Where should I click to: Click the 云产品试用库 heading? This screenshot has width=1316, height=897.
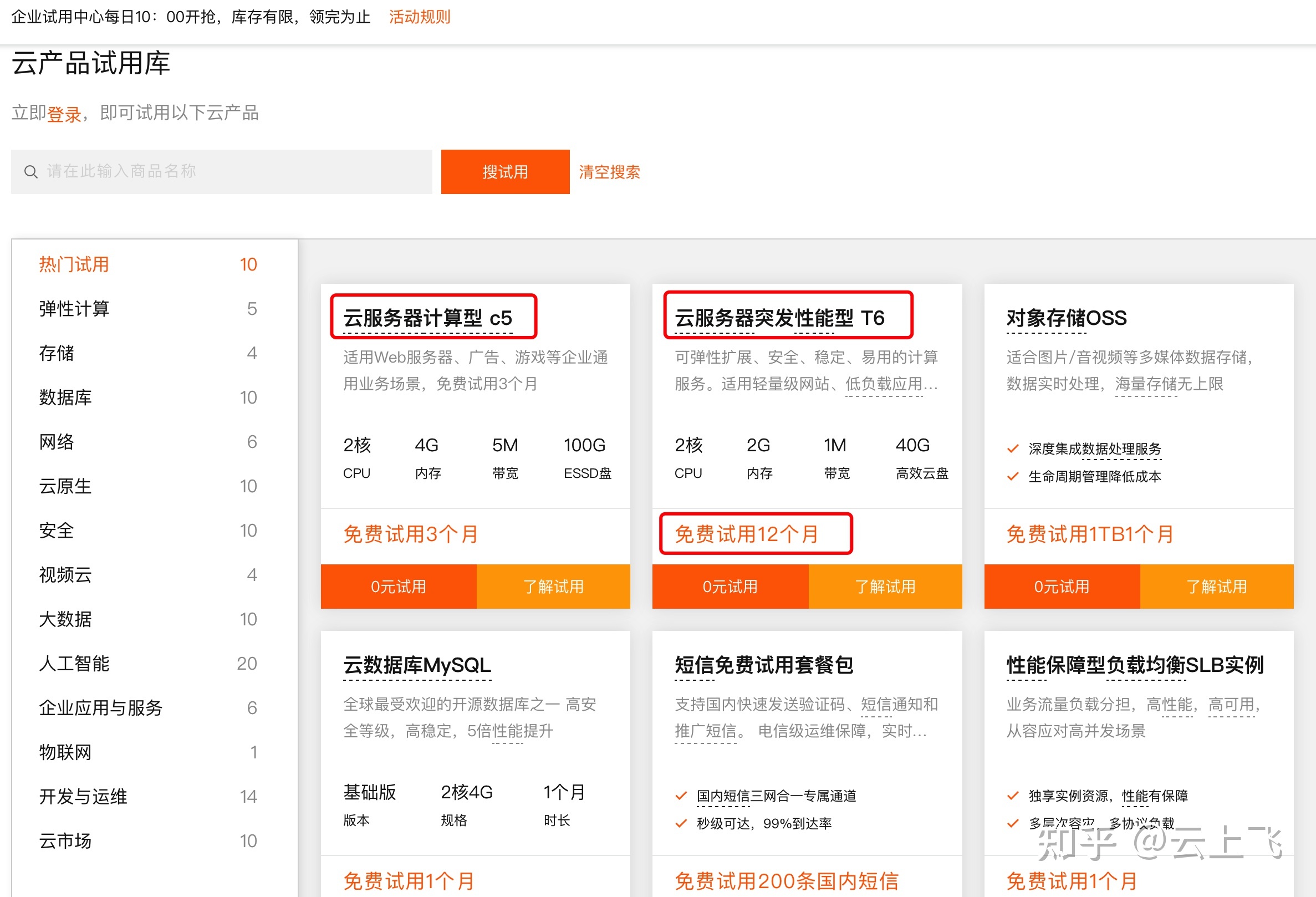click(90, 63)
